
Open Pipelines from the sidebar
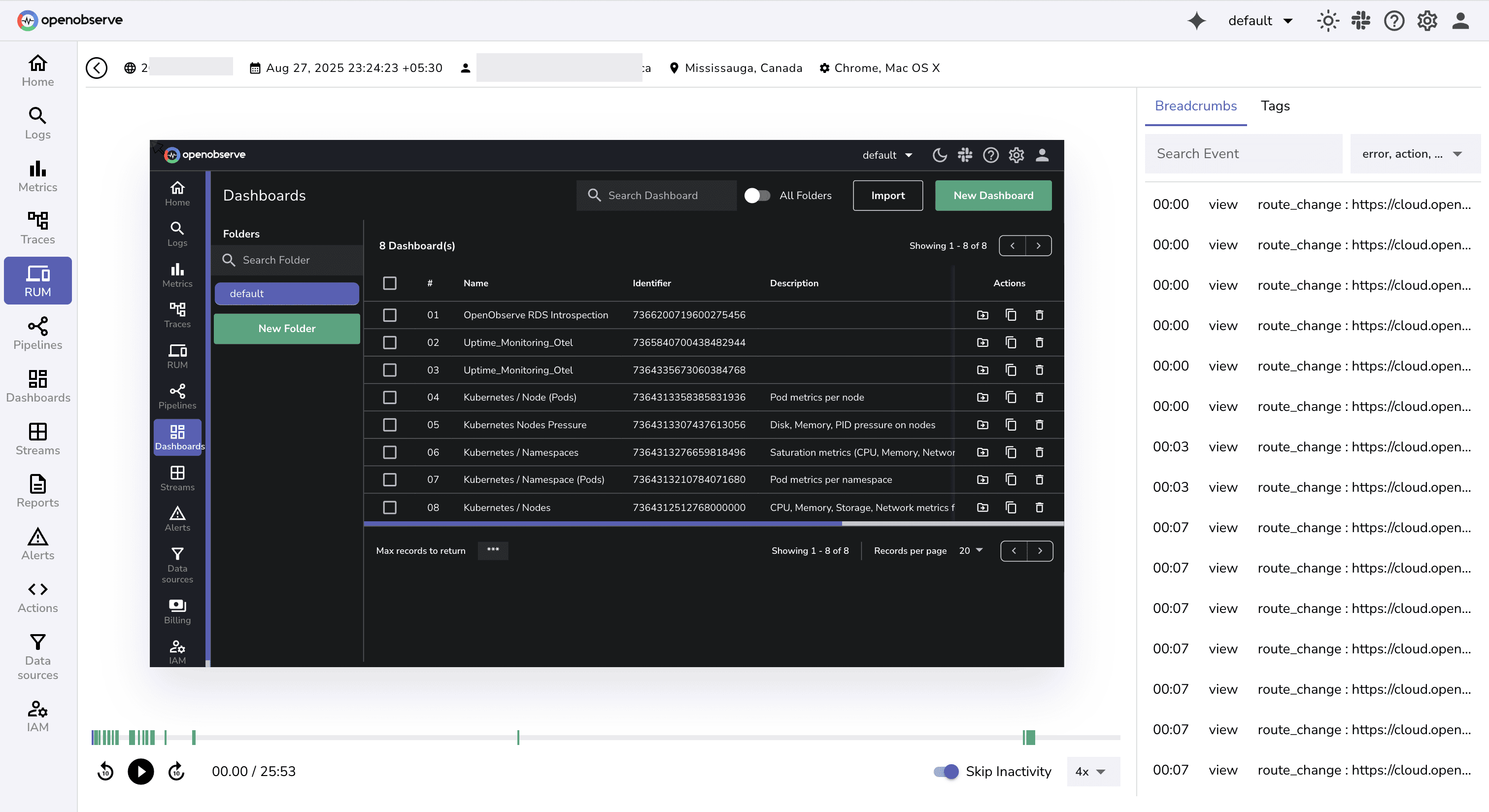(37, 334)
